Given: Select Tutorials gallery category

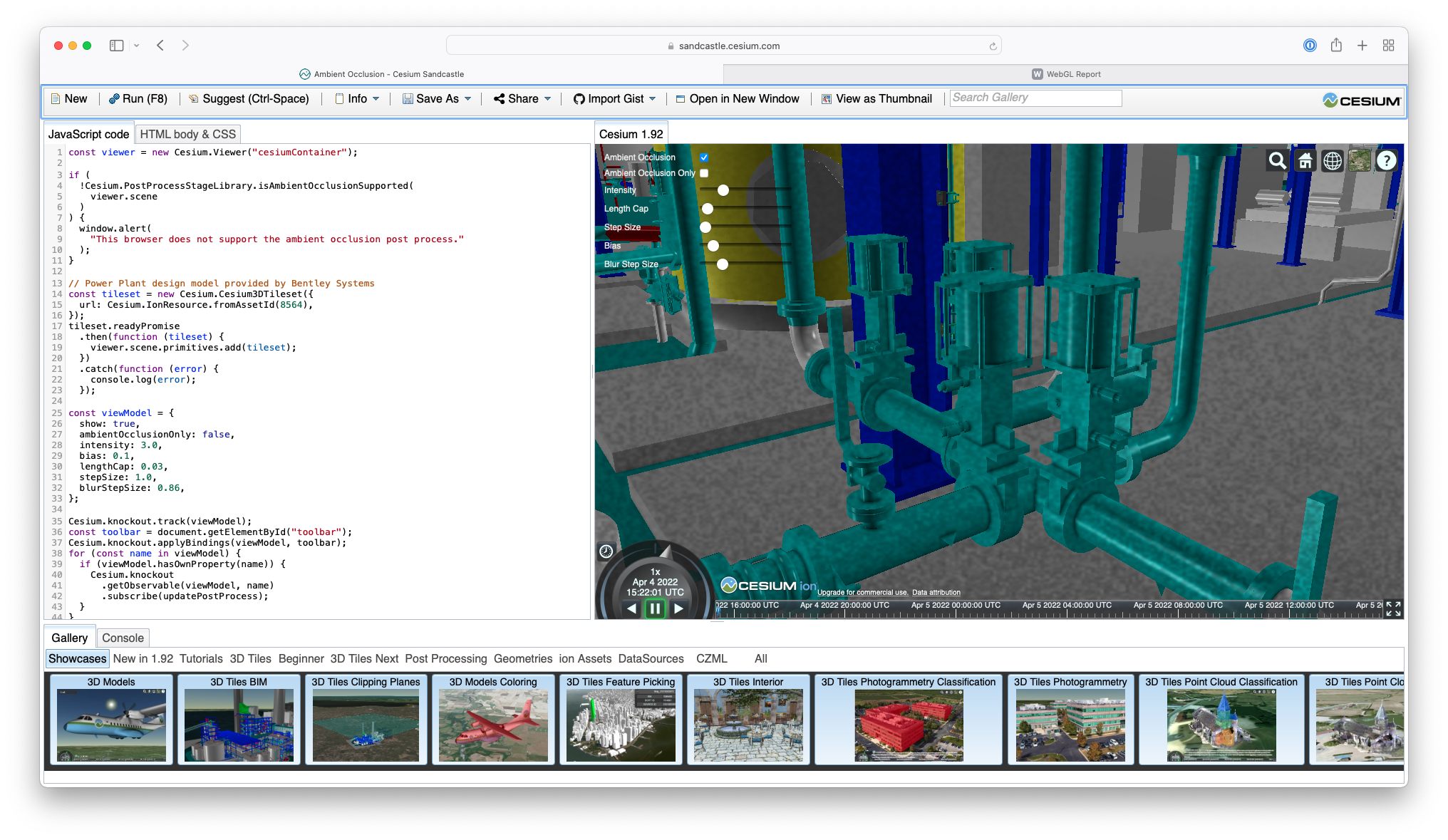Looking at the screenshot, I should (201, 658).
